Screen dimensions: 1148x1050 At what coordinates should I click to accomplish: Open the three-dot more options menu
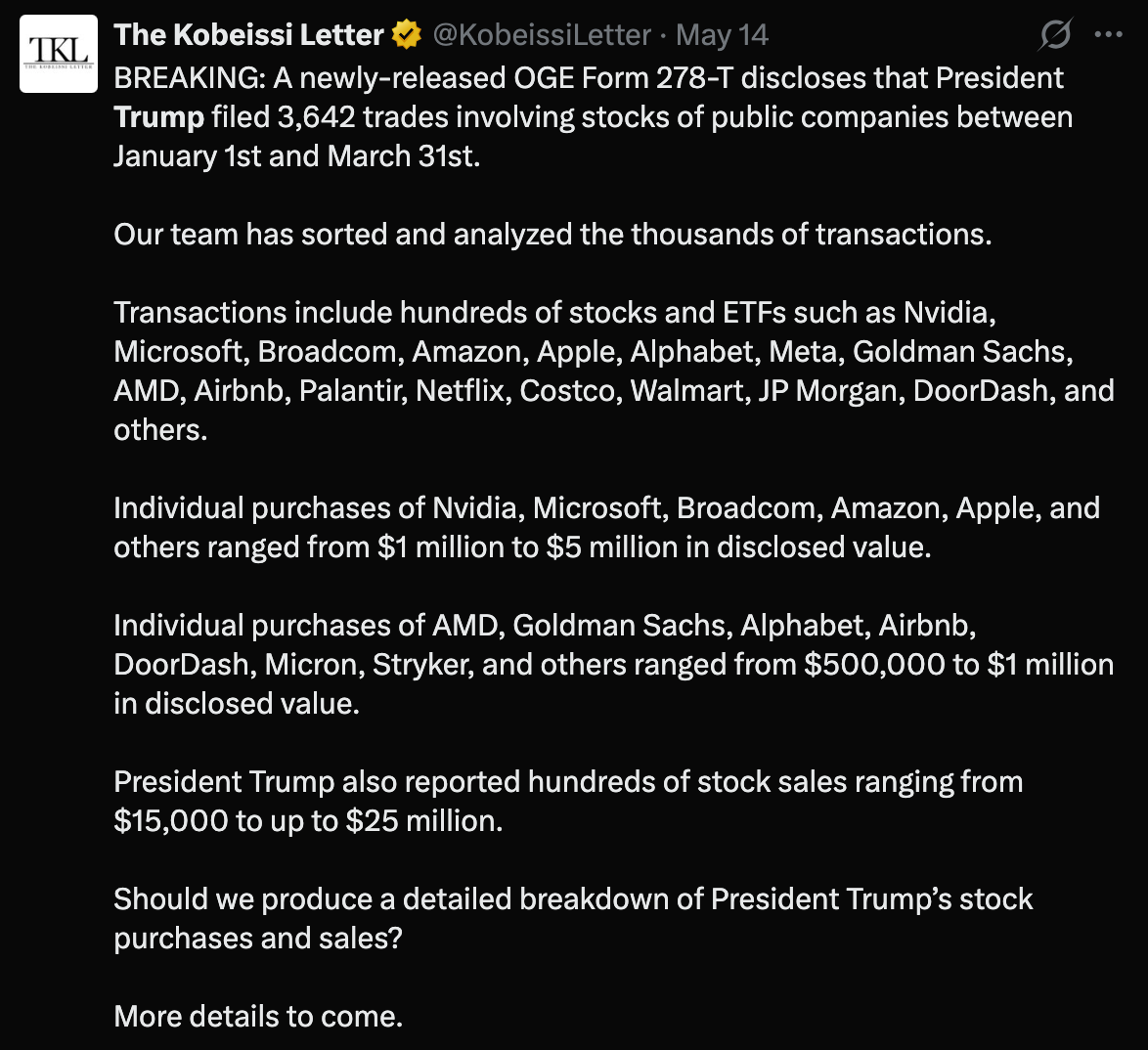coord(1108,34)
